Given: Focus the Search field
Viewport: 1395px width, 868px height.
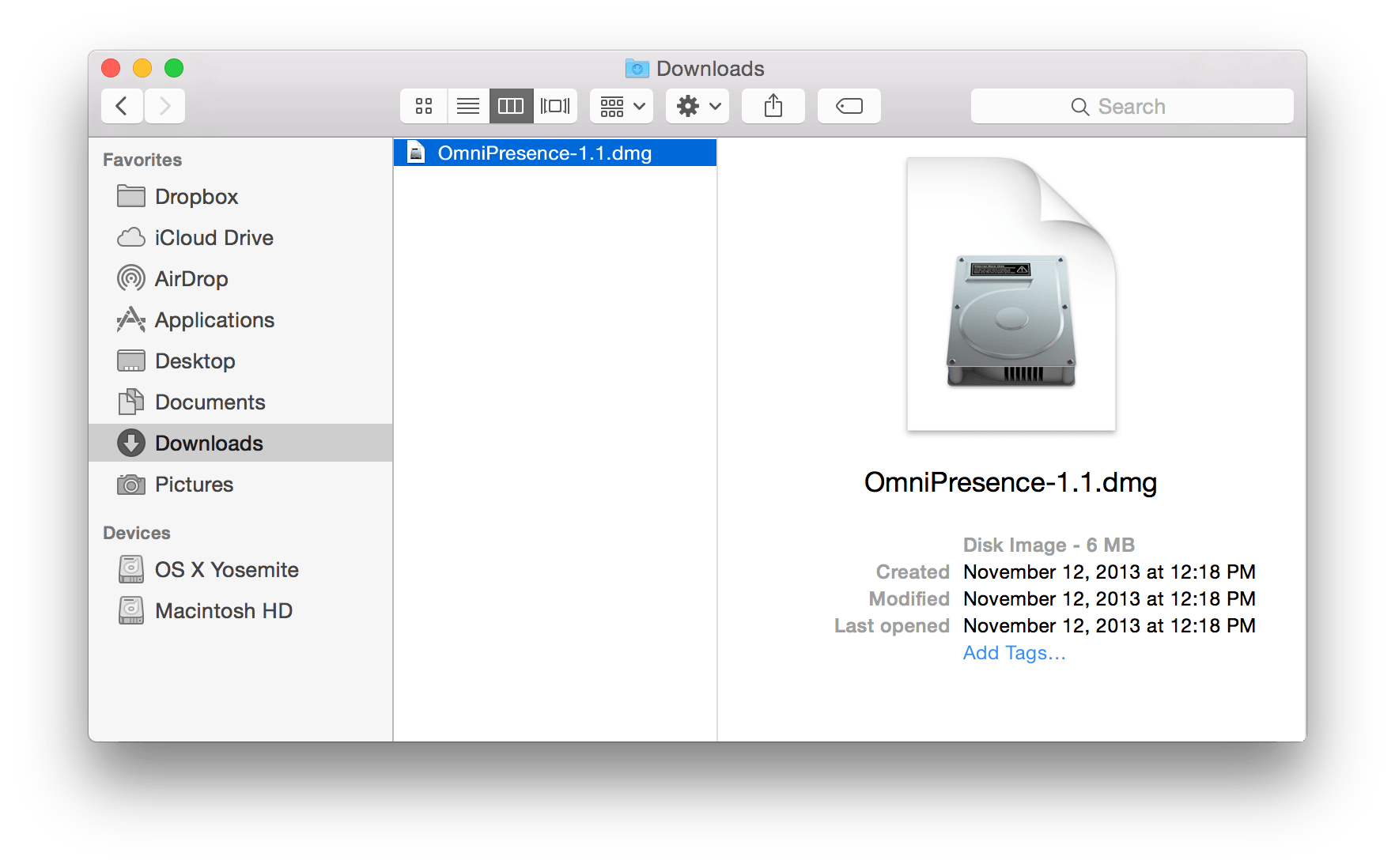Looking at the screenshot, I should pyautogui.click(x=1132, y=106).
